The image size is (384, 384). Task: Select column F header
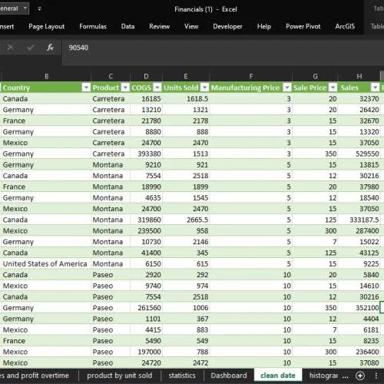click(251, 76)
